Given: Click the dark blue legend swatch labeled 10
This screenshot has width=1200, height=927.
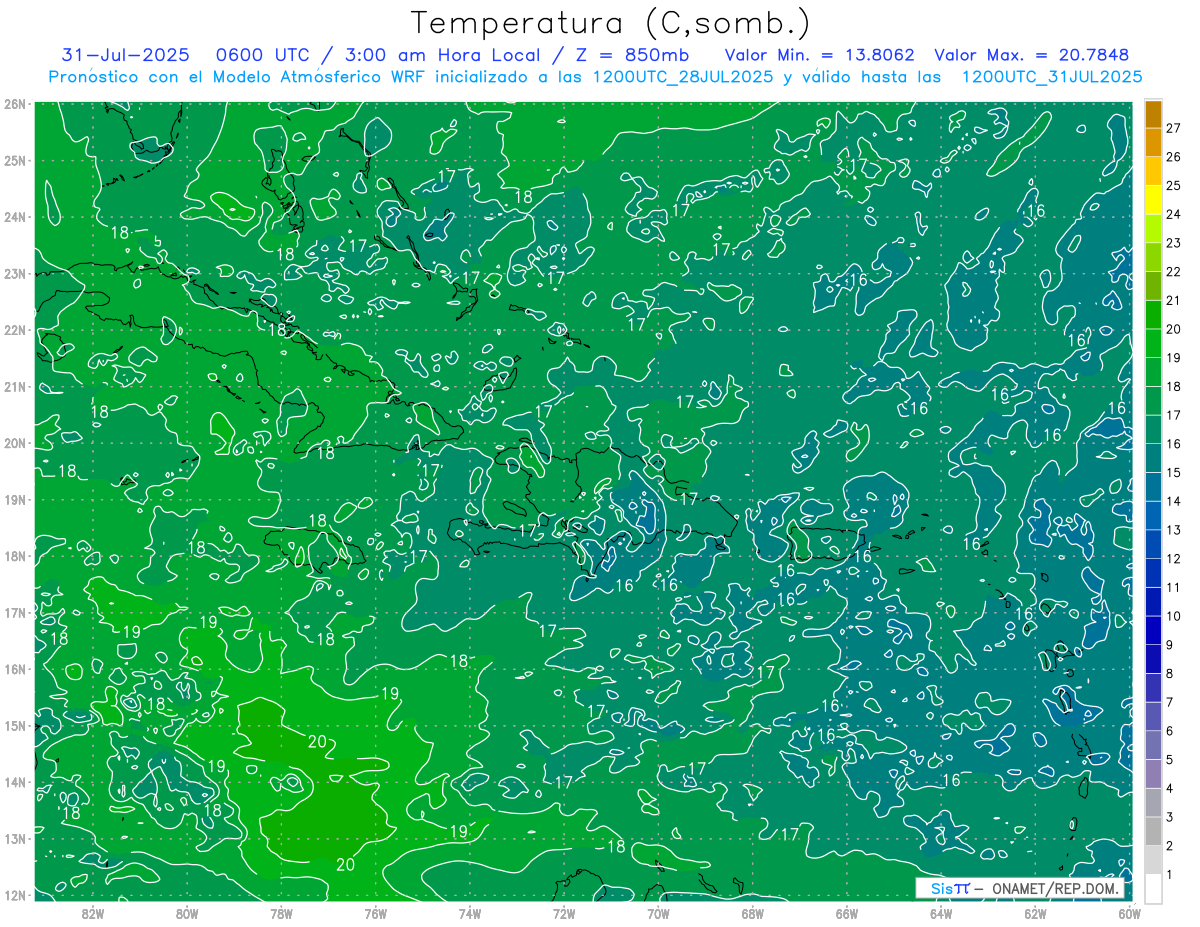Looking at the screenshot, I should (1153, 603).
